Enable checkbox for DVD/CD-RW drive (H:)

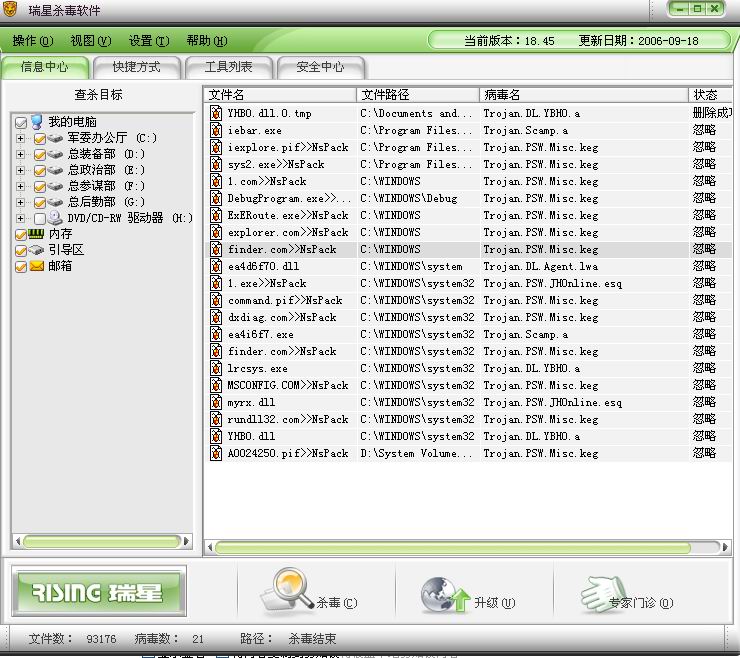[x=40, y=219]
